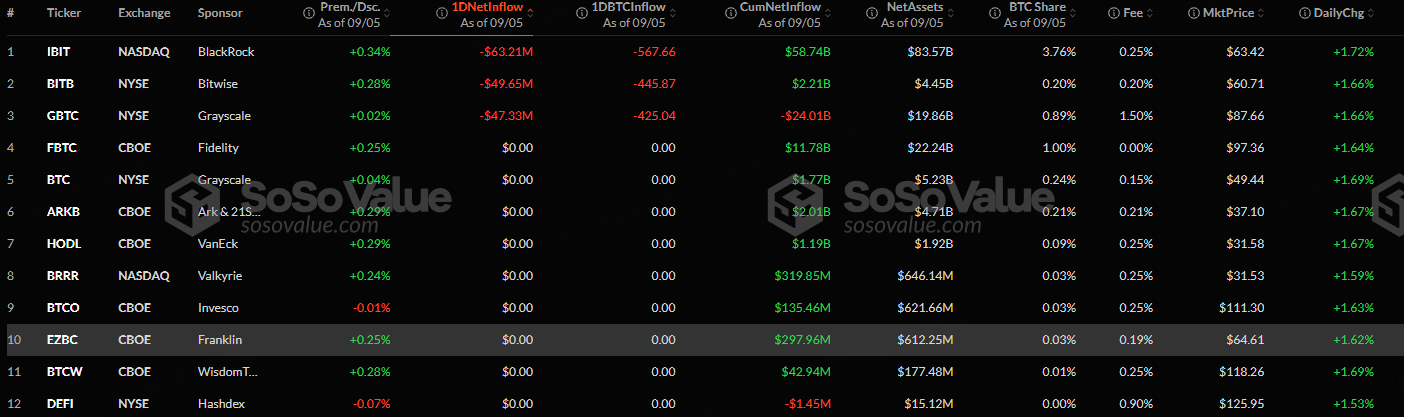The image size is (1404, 417).
Task: Click the -567.66 BTC inflow value
Action: tap(656, 51)
